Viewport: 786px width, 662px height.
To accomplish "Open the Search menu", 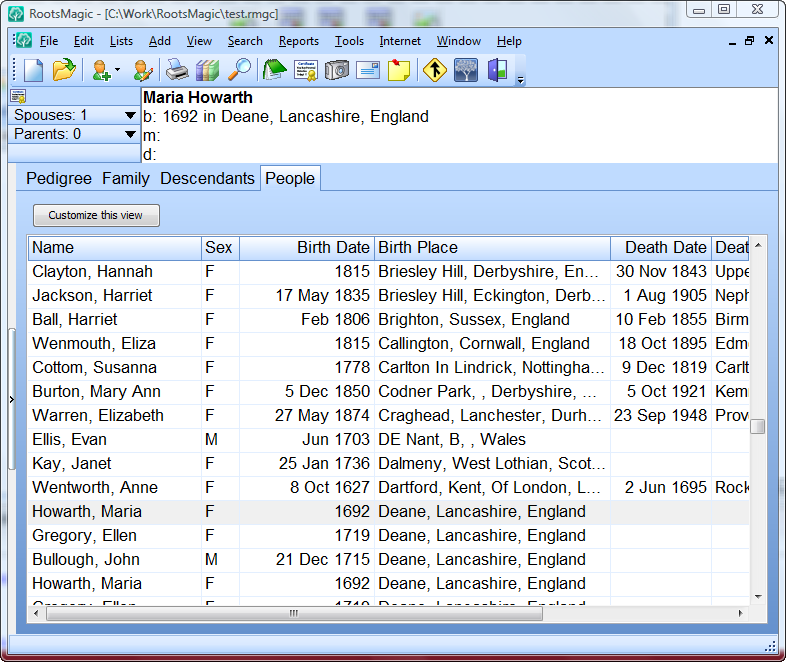I will pos(245,41).
